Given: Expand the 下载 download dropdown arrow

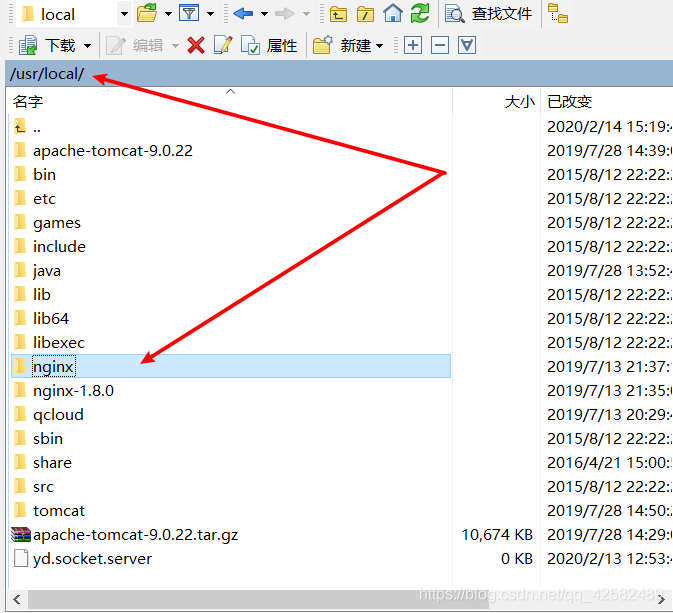Looking at the screenshot, I should pyautogui.click(x=88, y=46).
